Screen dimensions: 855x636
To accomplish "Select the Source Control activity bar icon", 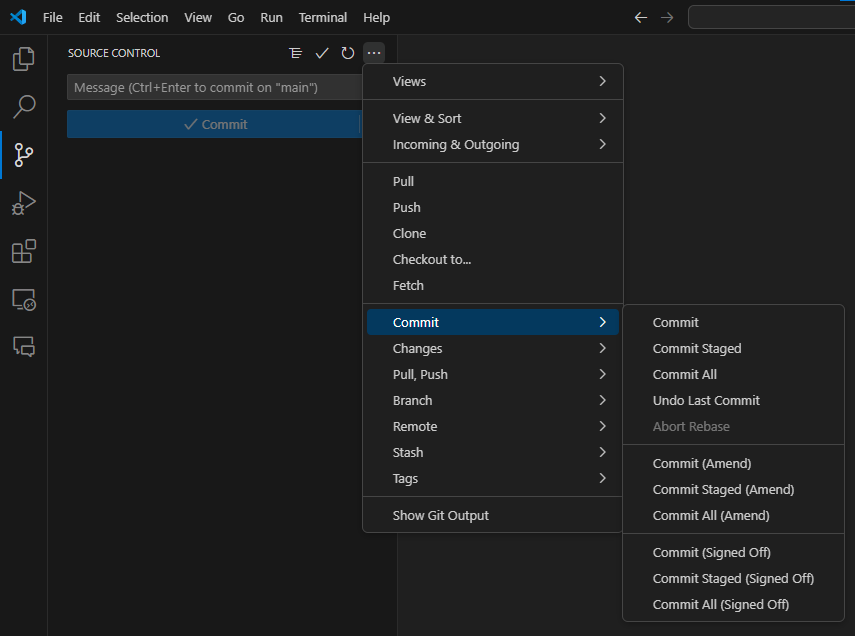I will [x=23, y=155].
